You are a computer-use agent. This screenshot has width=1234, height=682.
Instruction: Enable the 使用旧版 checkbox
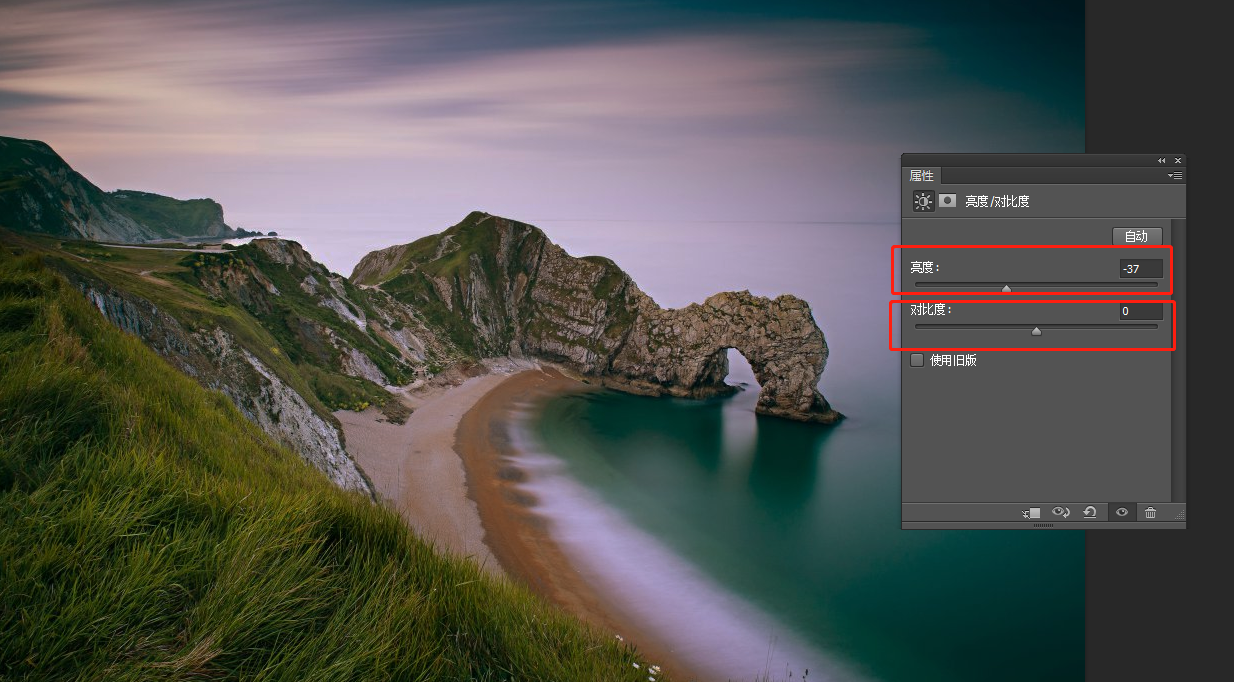(x=917, y=360)
